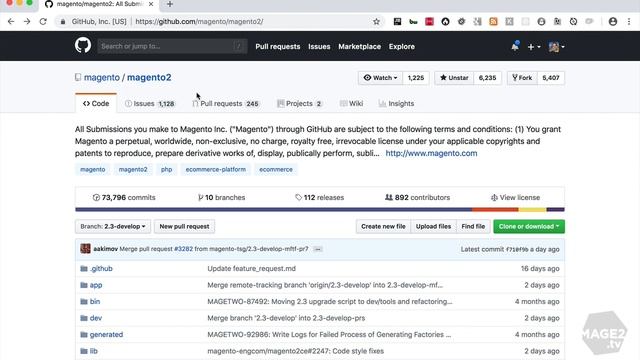Open Chrome three-dot menu

pos(629,22)
